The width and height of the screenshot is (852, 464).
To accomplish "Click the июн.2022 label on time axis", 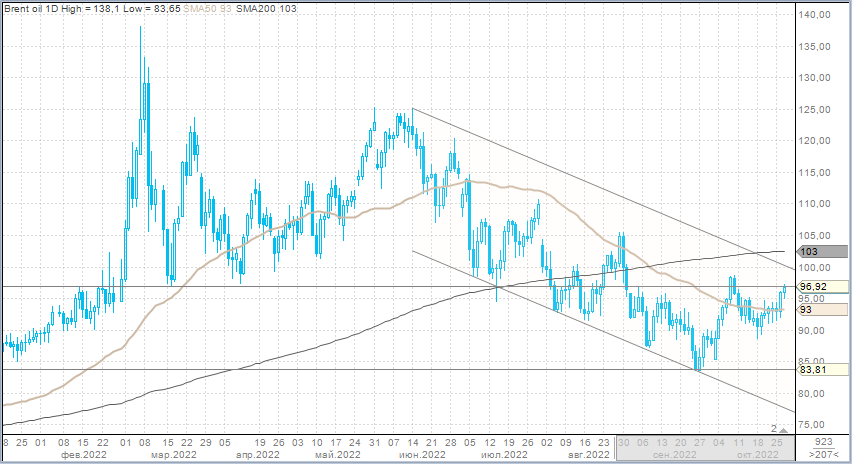I will click(422, 454).
